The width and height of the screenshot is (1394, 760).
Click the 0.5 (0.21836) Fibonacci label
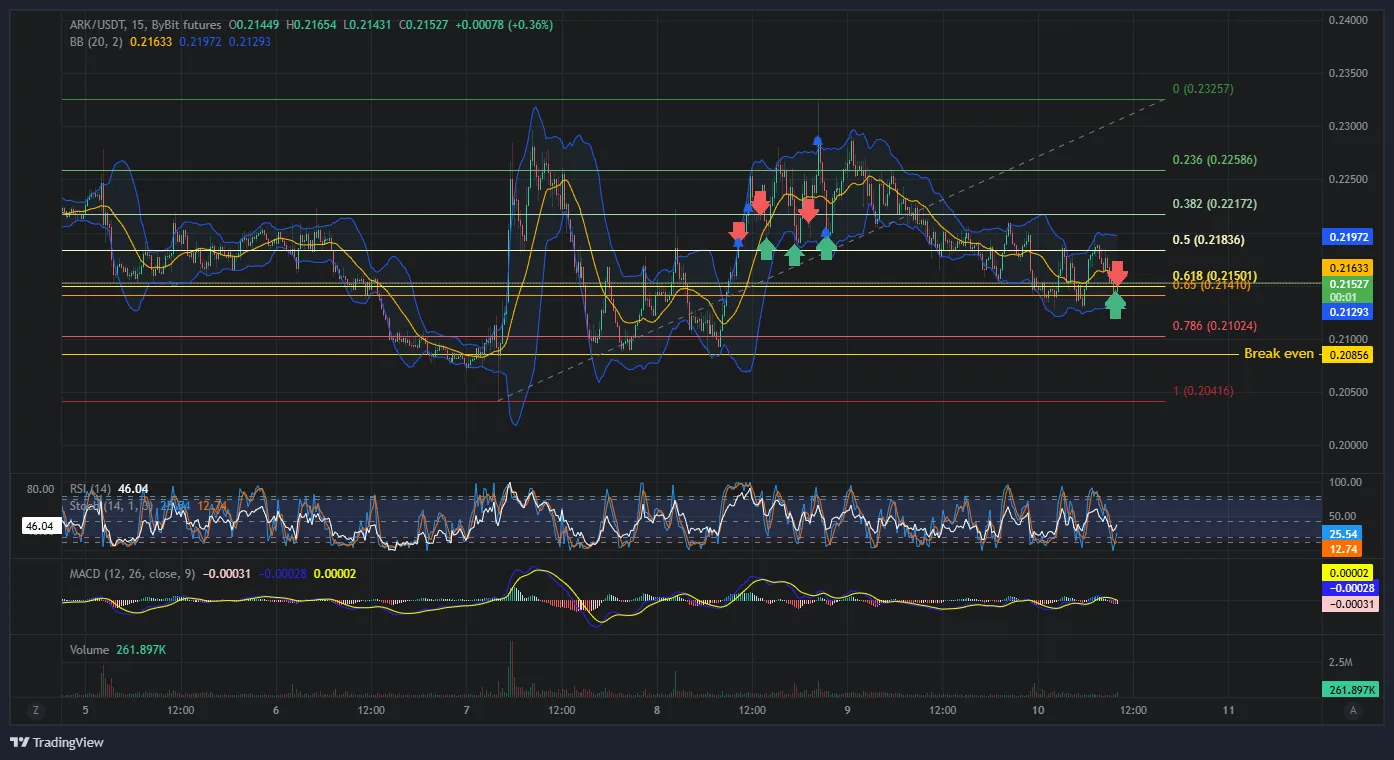pos(1208,240)
